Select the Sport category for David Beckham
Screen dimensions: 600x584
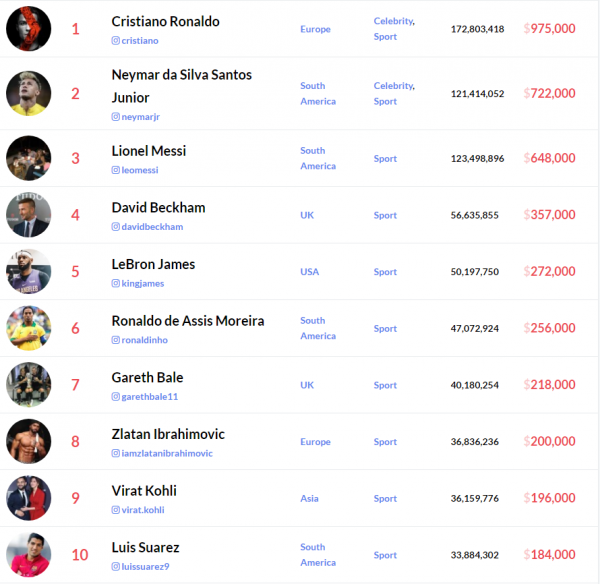[385, 215]
